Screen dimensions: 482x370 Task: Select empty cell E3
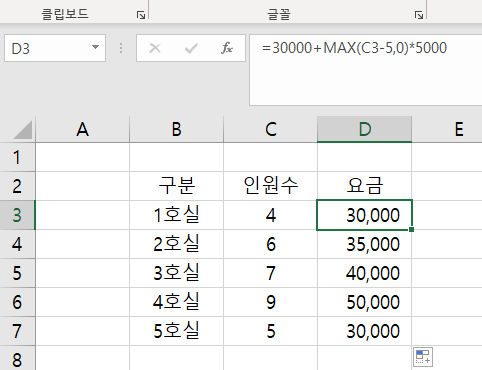(447, 215)
